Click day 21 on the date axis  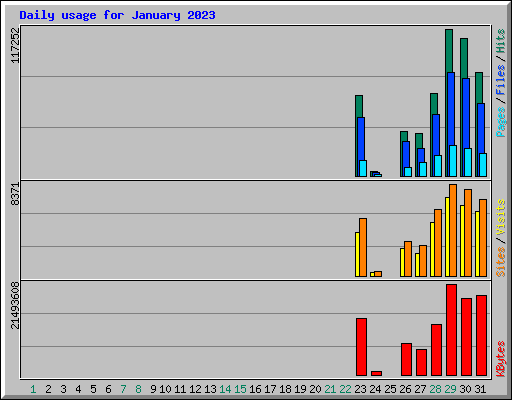pos(330,389)
